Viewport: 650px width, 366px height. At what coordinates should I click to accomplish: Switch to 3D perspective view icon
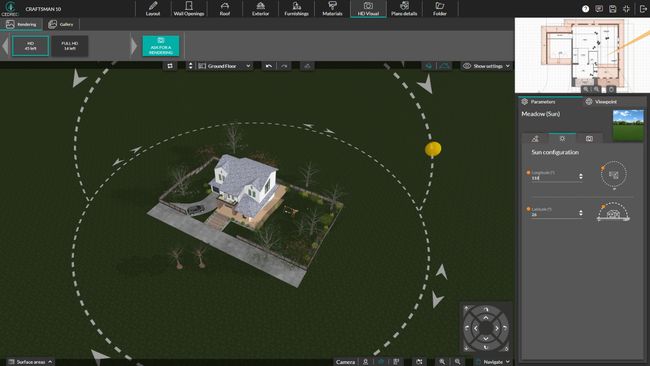[381, 362]
